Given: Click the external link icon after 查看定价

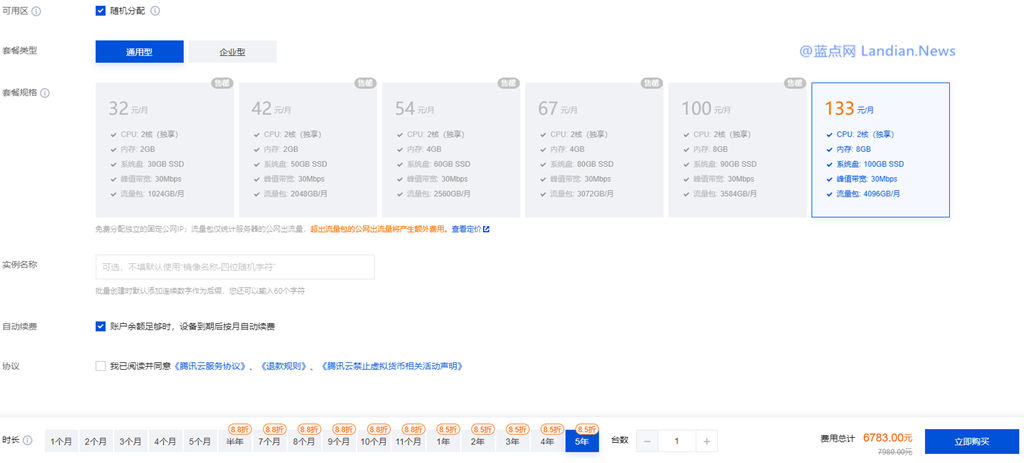Looking at the screenshot, I should pos(486,229).
